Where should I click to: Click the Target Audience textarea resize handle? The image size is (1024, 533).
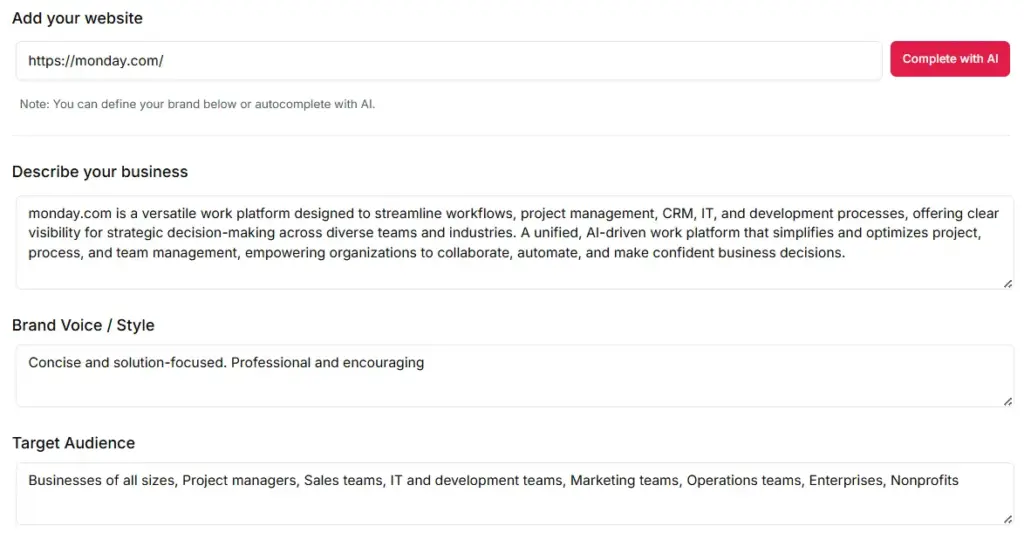(x=1007, y=518)
